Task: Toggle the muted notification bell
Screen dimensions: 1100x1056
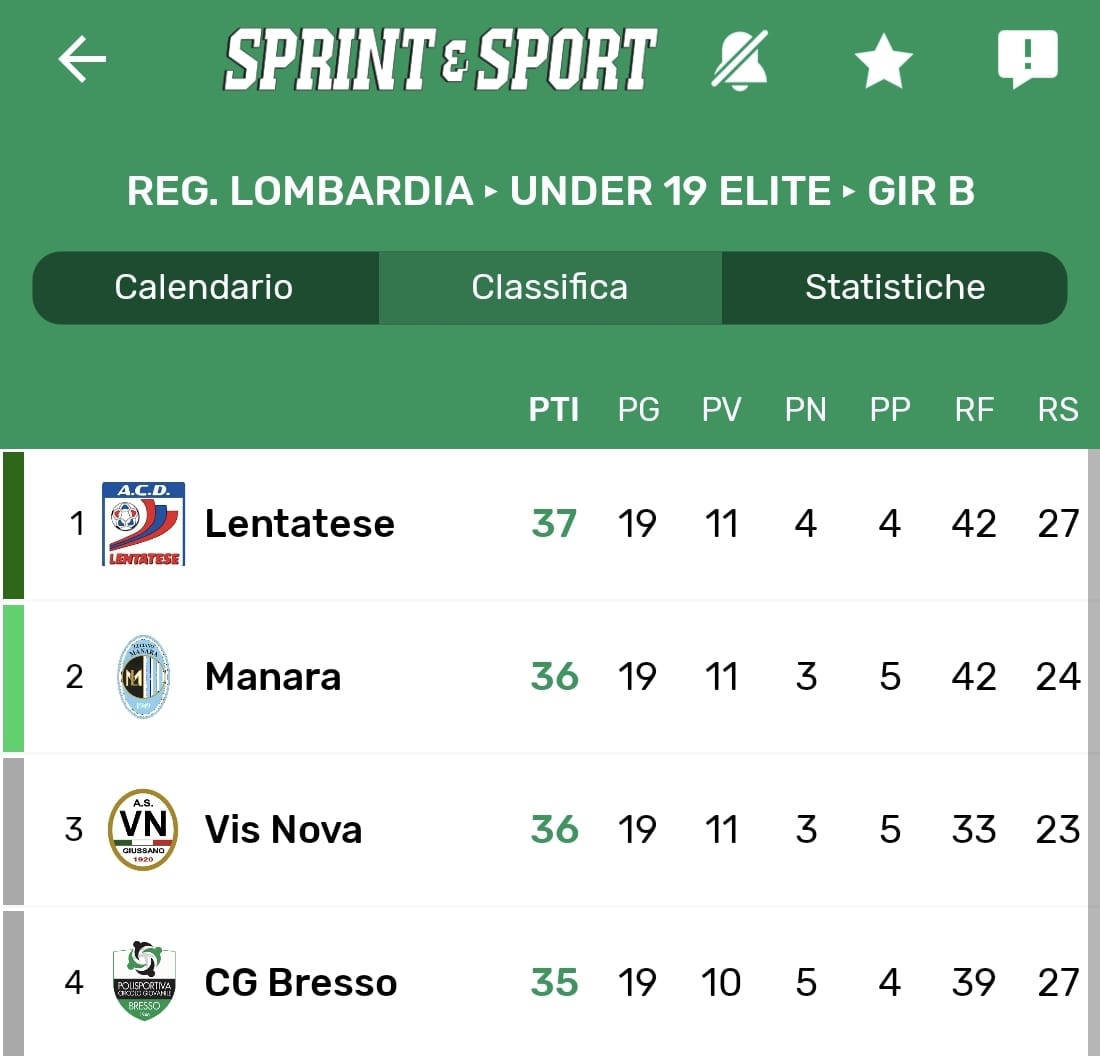Action: pos(740,60)
